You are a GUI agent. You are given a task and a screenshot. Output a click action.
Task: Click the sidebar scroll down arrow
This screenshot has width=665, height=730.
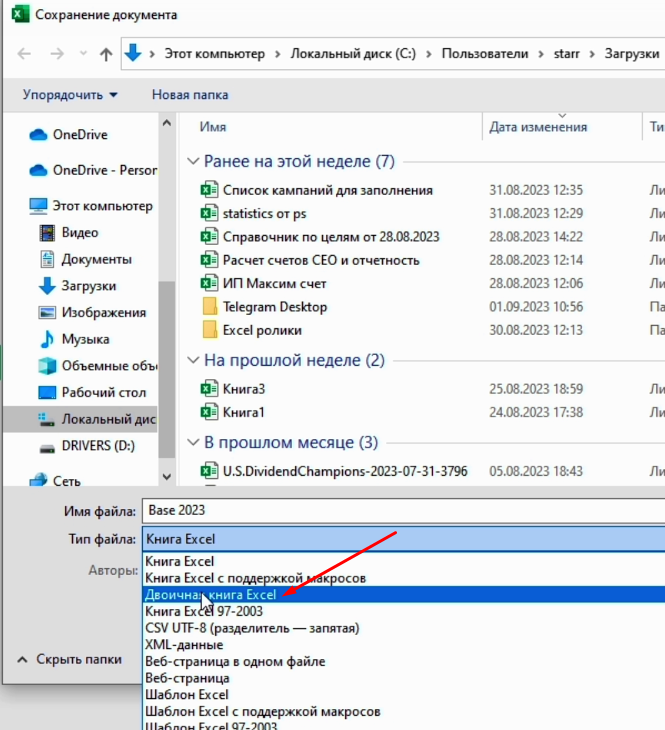[x=167, y=477]
